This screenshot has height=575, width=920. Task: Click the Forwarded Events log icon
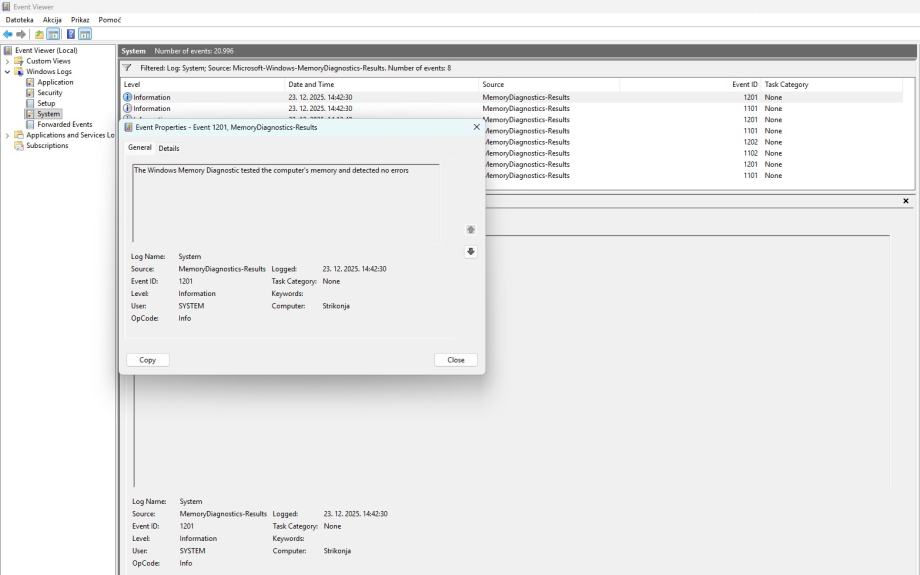30,124
